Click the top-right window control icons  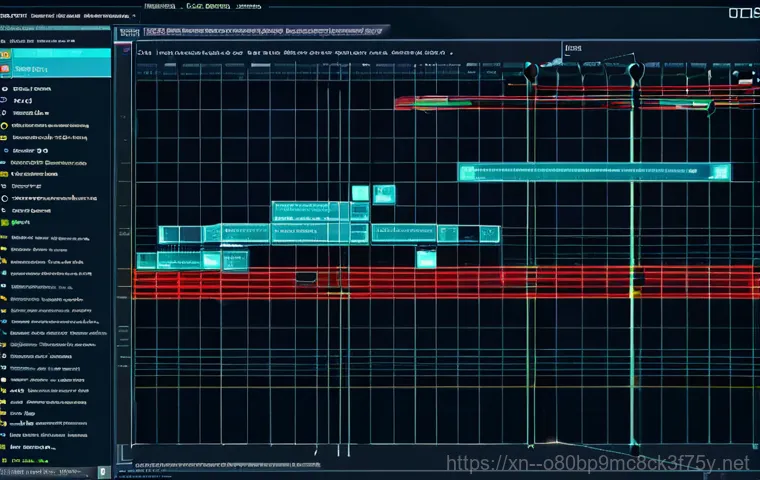point(742,14)
